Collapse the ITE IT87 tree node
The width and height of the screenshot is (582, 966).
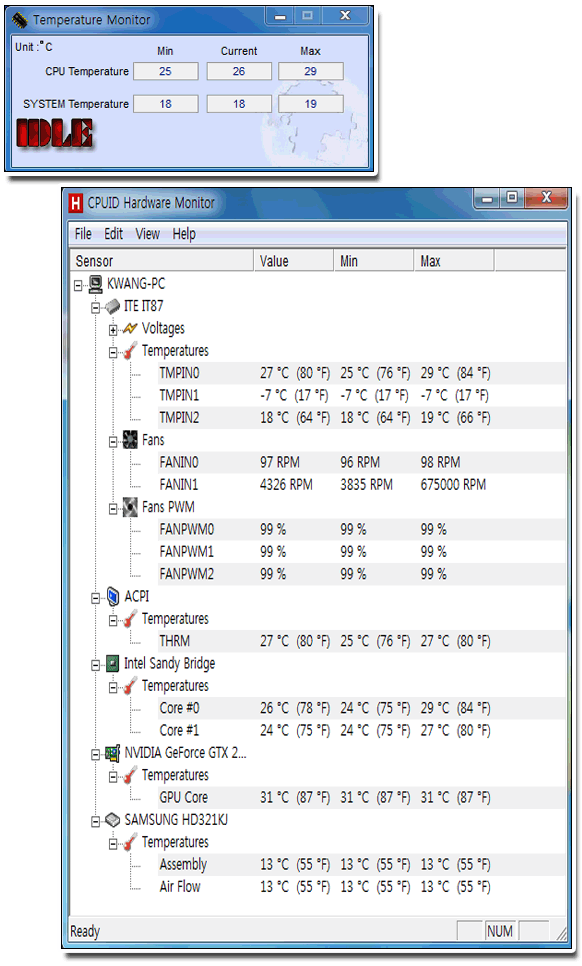[95, 308]
